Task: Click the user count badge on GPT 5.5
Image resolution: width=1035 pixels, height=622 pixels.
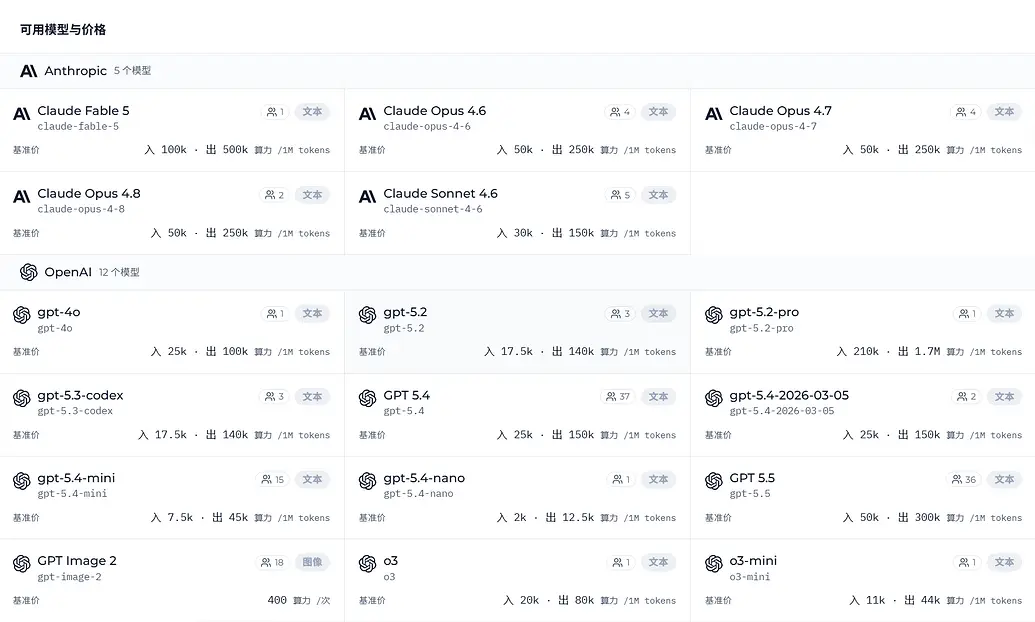Action: pyautogui.click(x=964, y=479)
